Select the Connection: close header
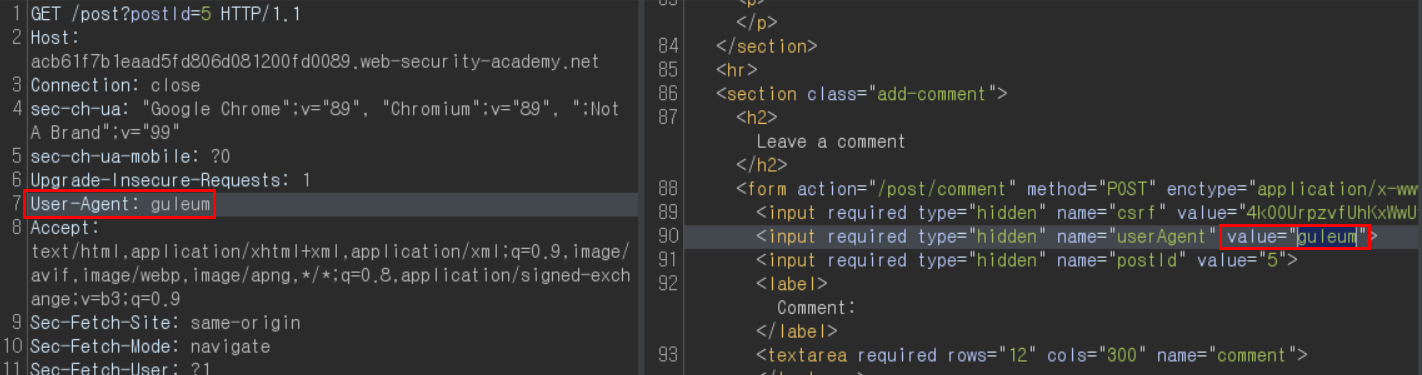1422x375 pixels. click(x=115, y=85)
